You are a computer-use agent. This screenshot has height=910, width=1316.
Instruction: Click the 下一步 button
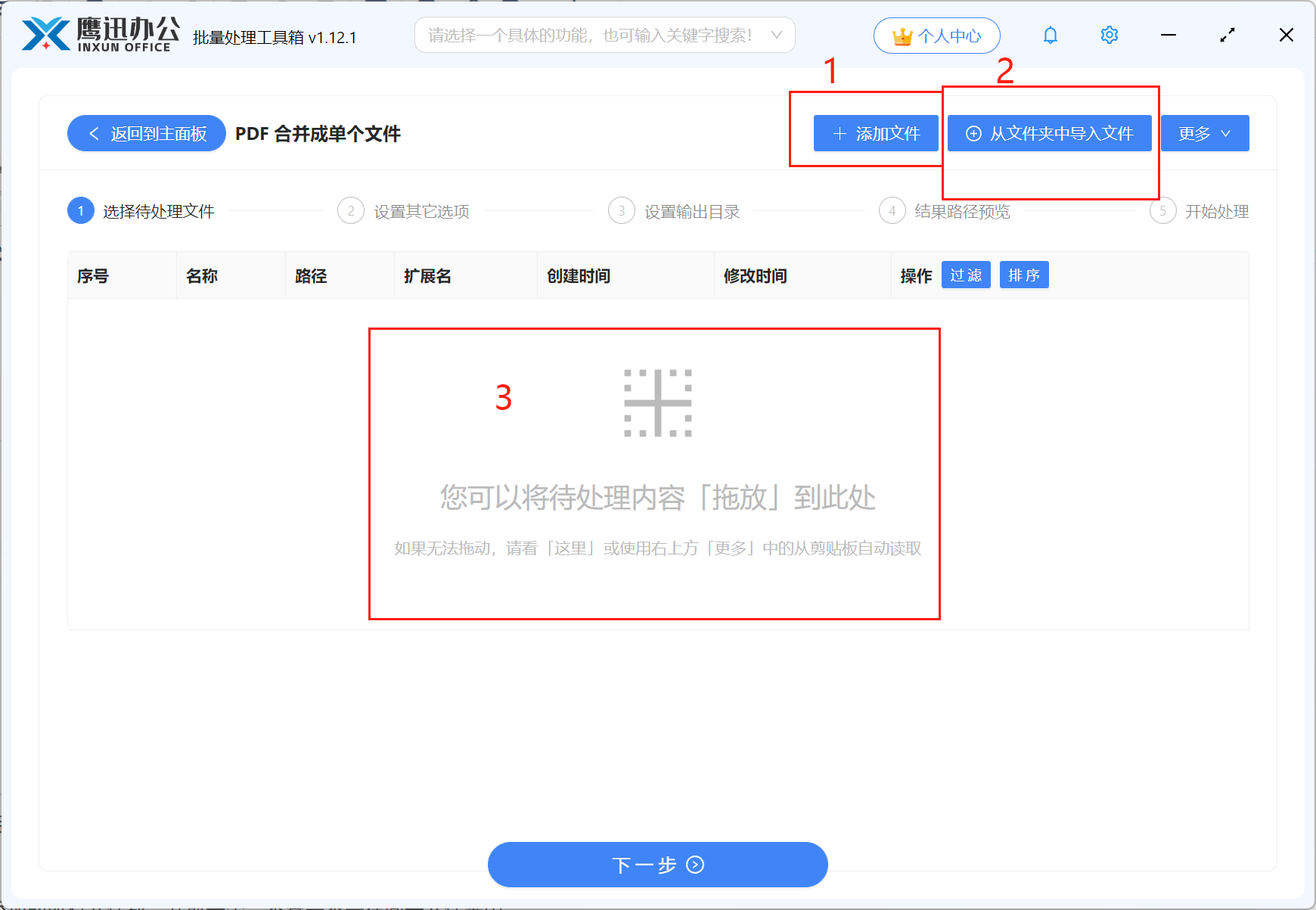pyautogui.click(x=656, y=865)
